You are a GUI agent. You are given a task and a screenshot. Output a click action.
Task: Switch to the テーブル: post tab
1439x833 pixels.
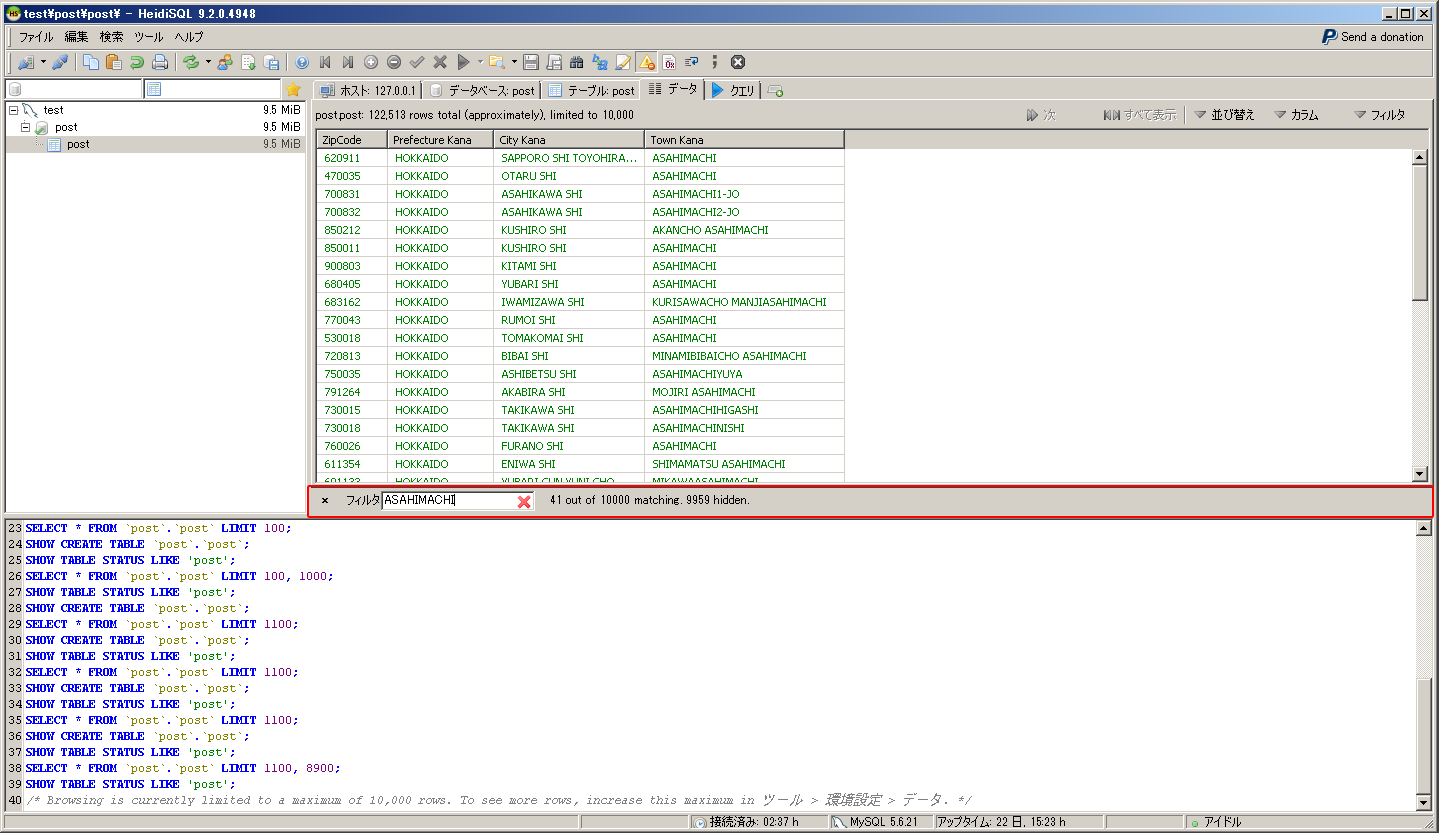click(592, 90)
